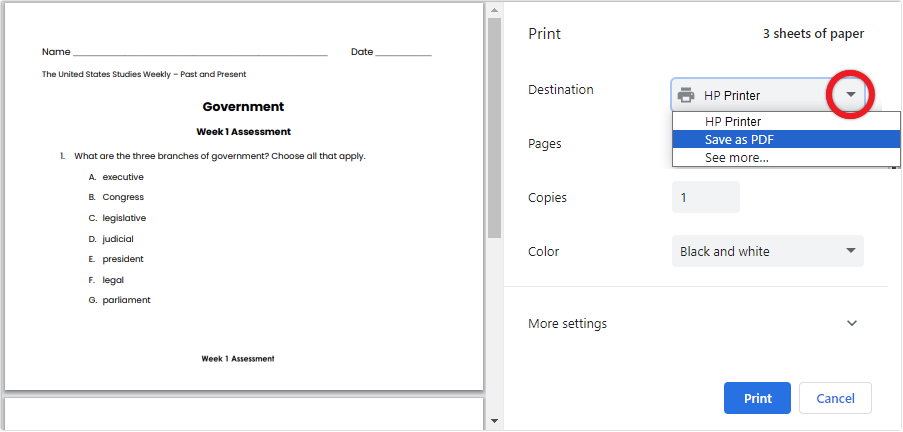This screenshot has width=903, height=432.
Task: Click the 3 sheets of paper text
Action: [813, 34]
